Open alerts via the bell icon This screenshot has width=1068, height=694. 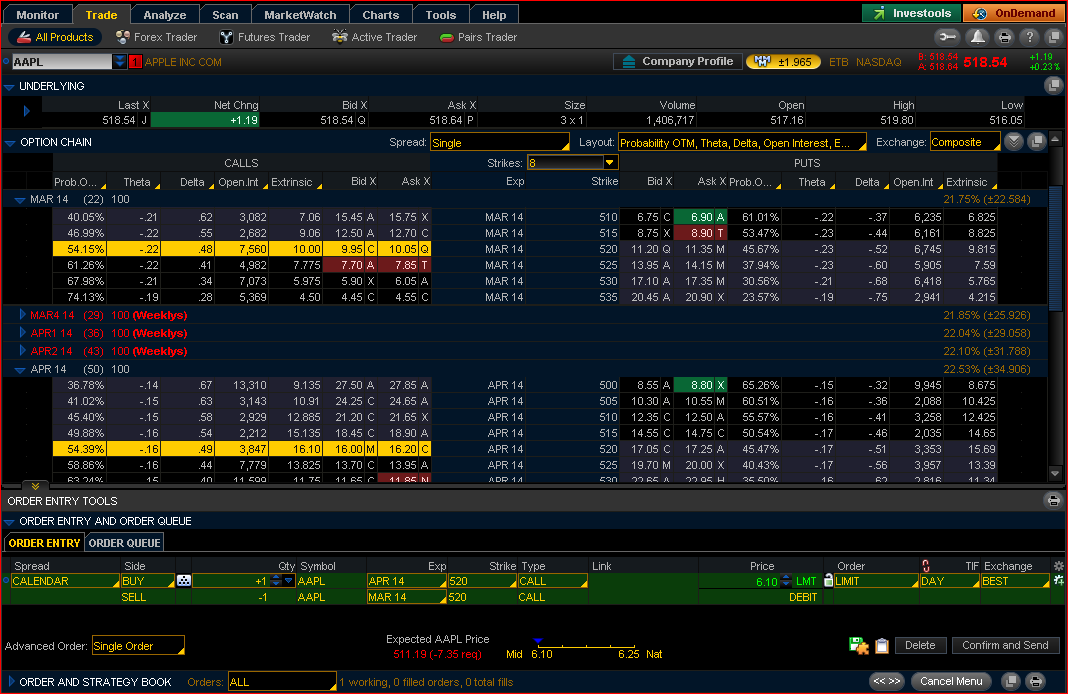[977, 37]
